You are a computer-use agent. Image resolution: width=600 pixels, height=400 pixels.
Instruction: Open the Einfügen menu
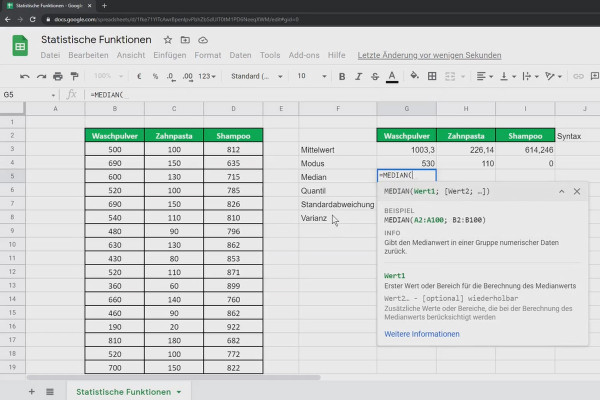click(170, 55)
